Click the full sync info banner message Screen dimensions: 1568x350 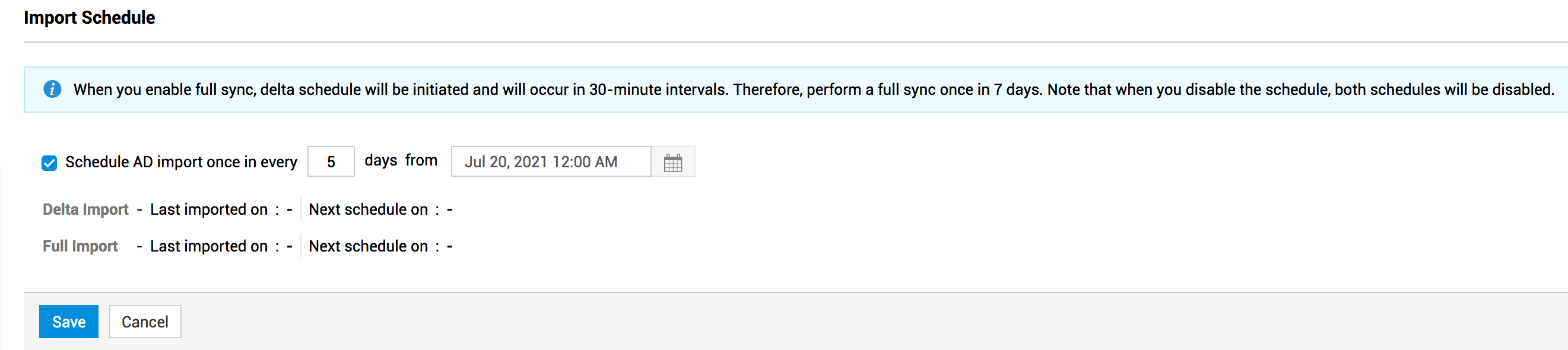813,90
